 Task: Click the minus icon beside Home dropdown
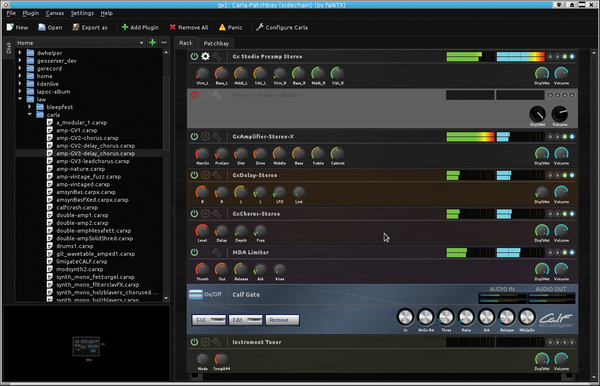point(164,42)
